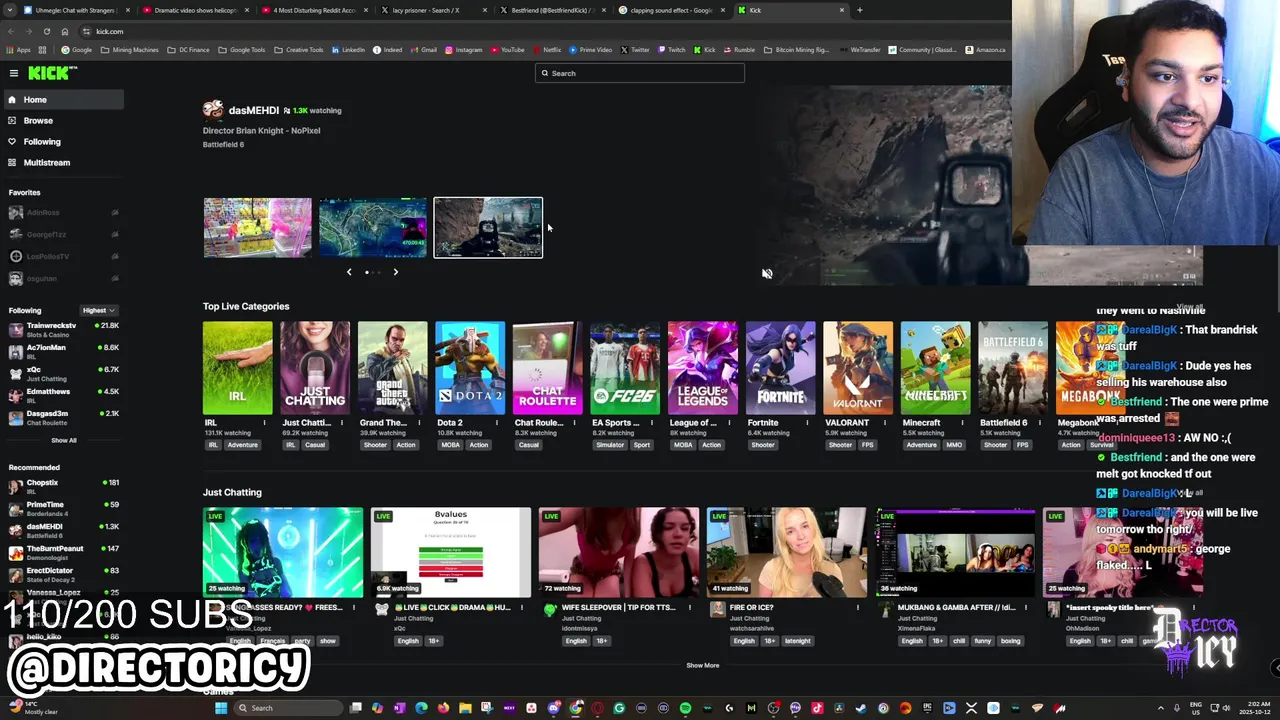Open the 8values stream thumbnail

tap(451, 552)
